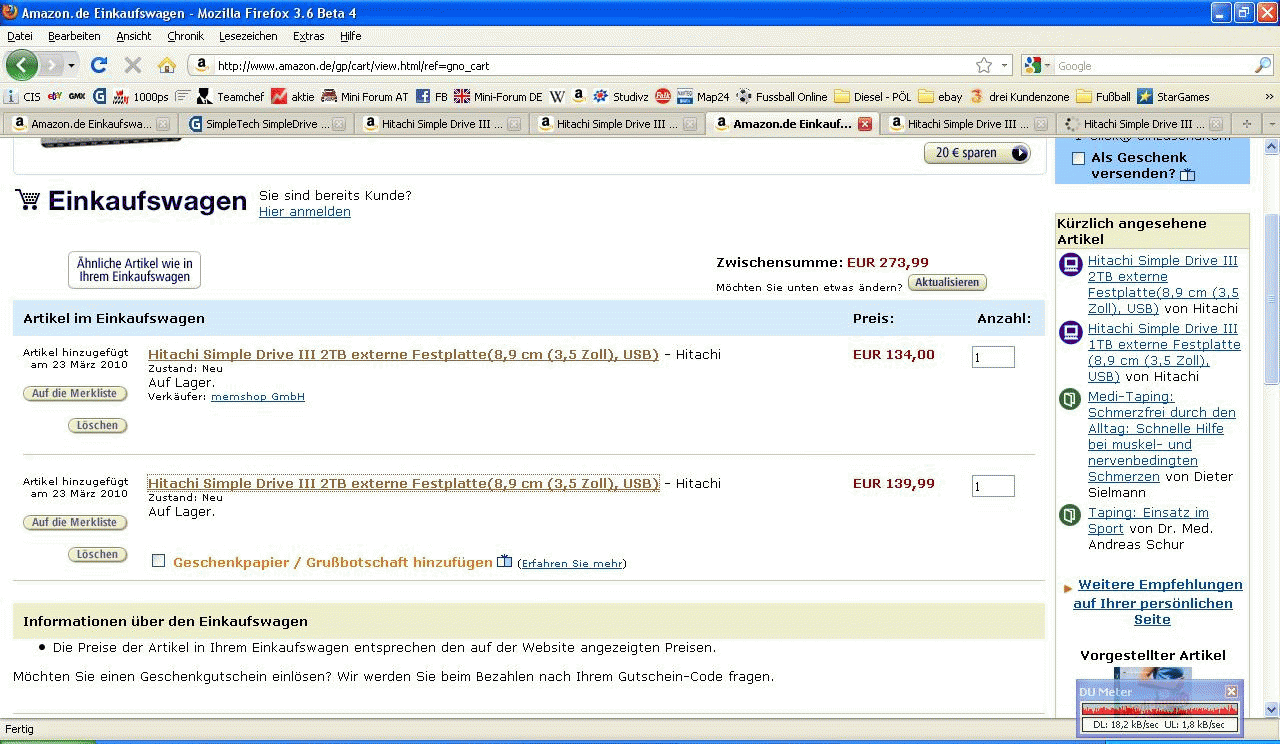Open the Fussball Online bookmark

pyautogui.click(x=782, y=97)
